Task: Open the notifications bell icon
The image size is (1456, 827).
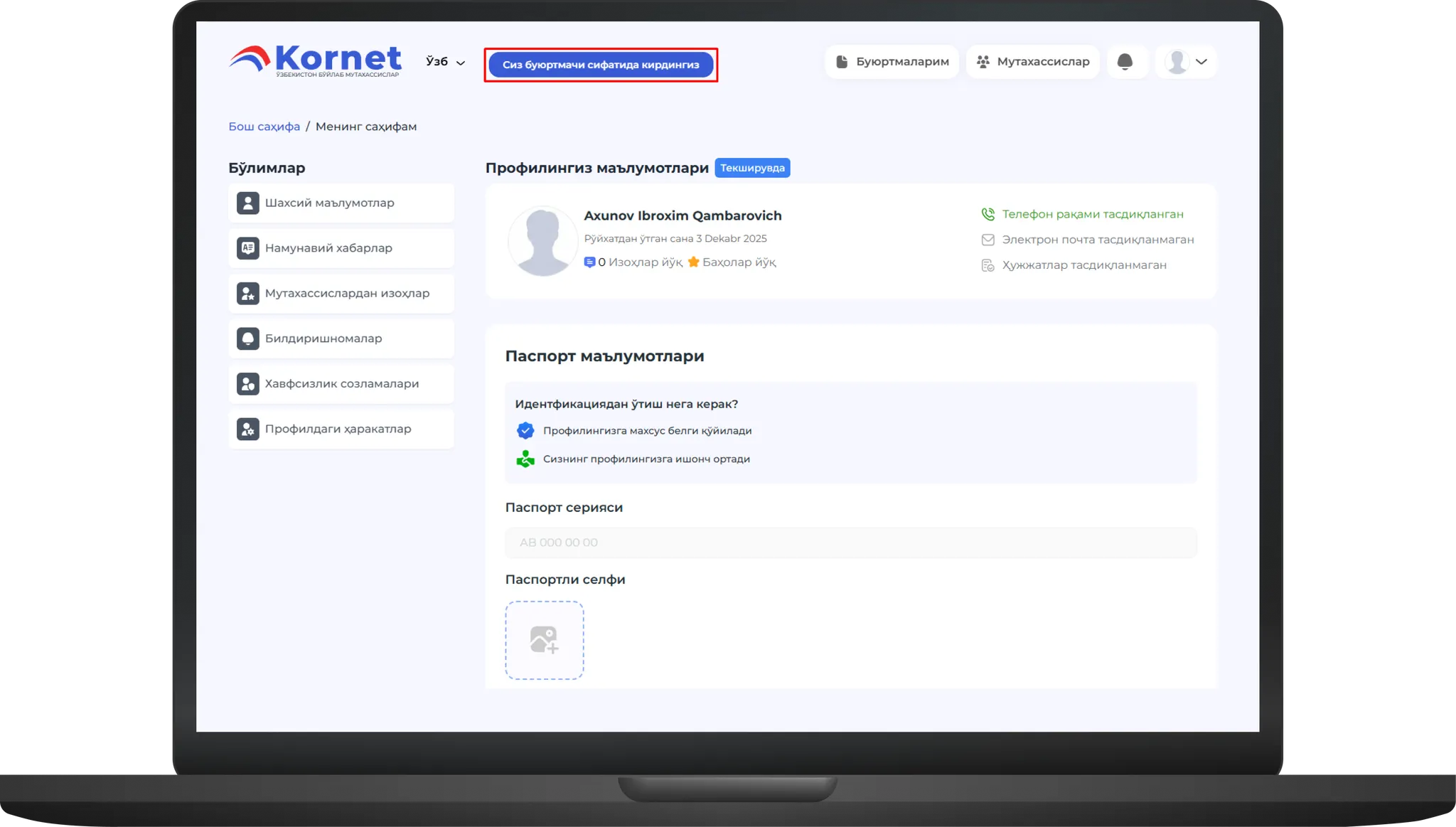Action: [x=1125, y=62]
